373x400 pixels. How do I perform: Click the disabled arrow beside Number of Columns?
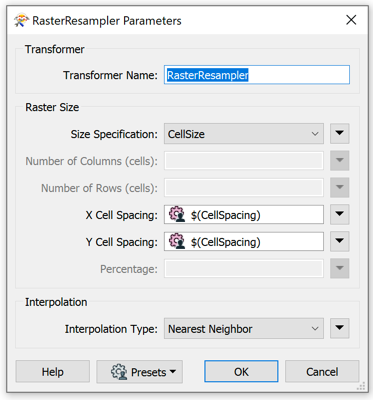pos(340,161)
